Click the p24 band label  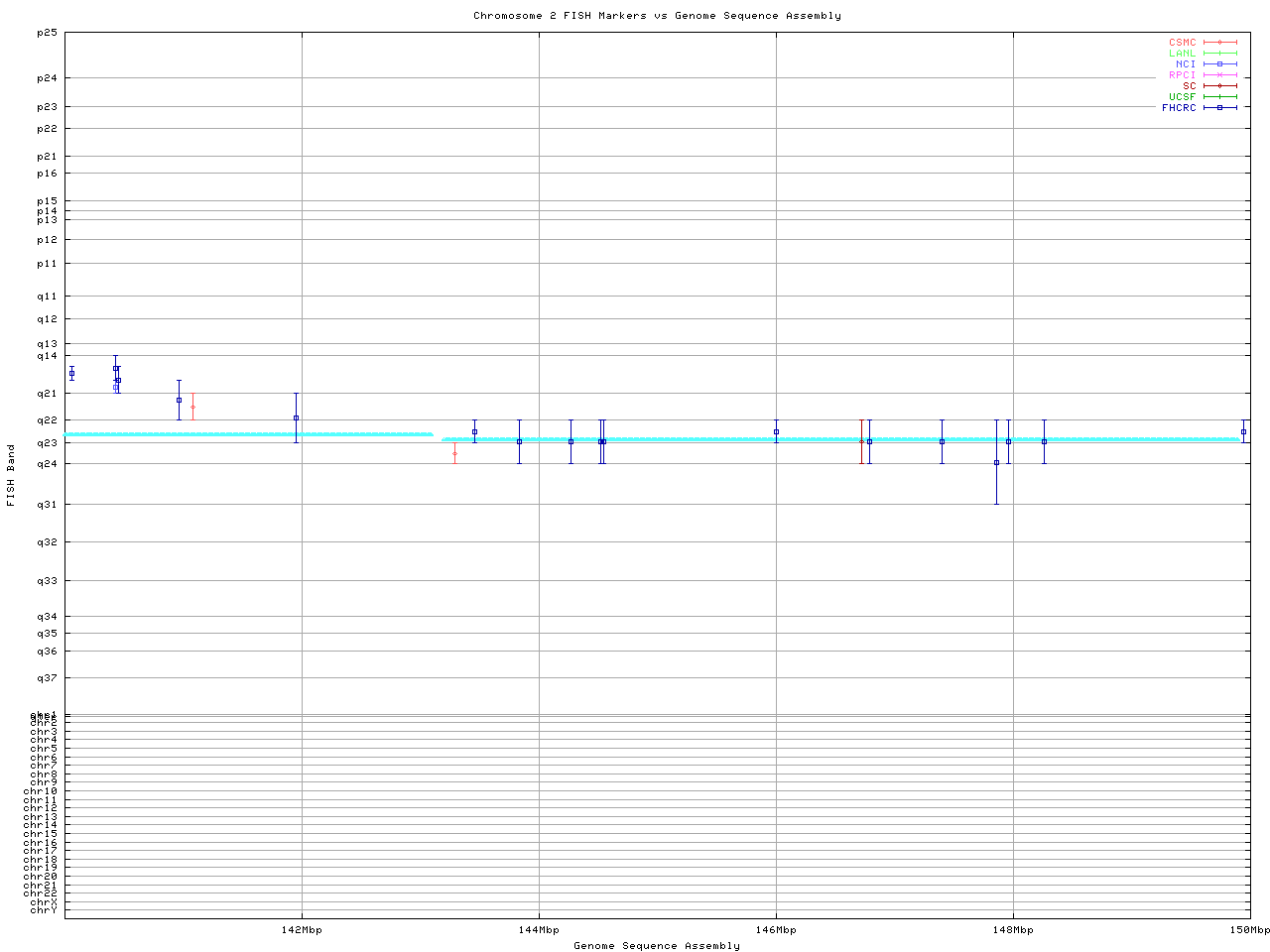click(47, 78)
